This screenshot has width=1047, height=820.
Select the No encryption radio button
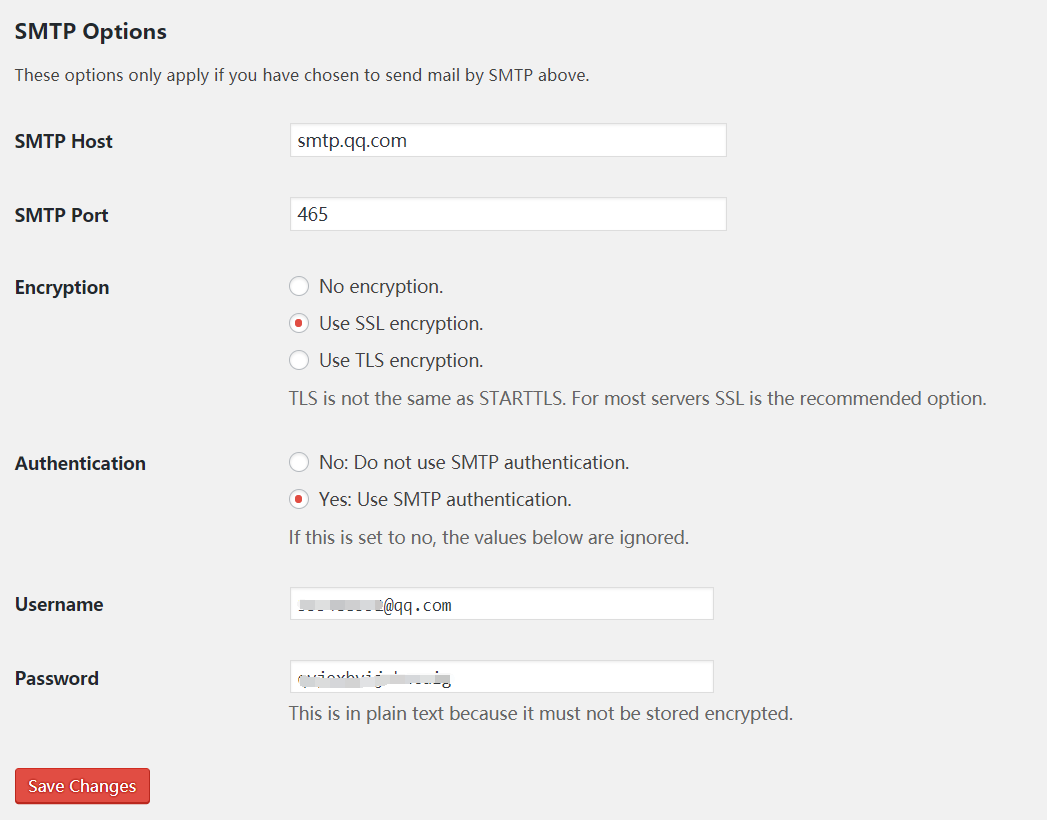298,286
